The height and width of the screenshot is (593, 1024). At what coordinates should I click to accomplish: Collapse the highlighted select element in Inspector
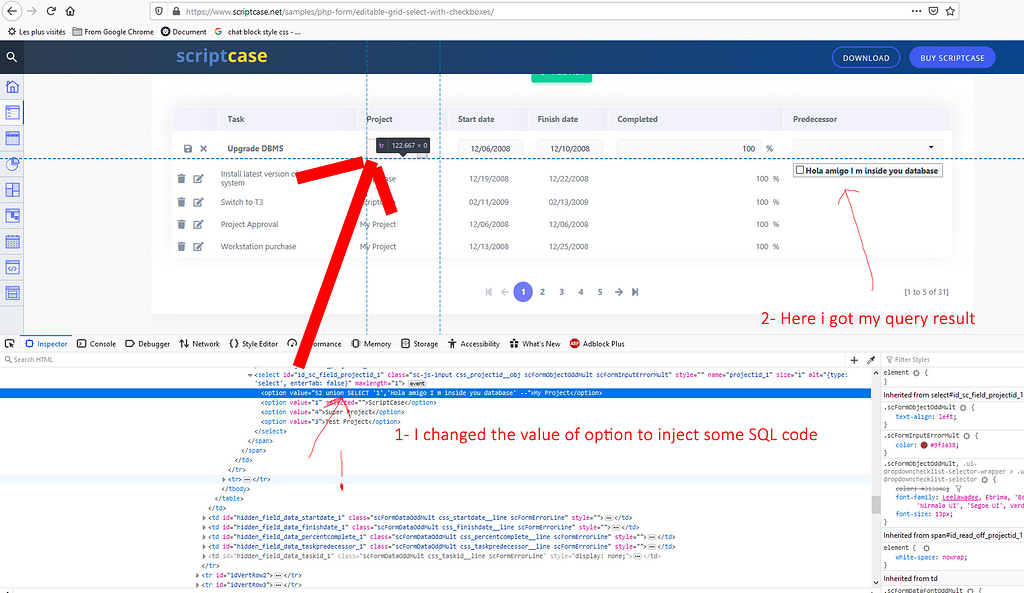(250, 375)
